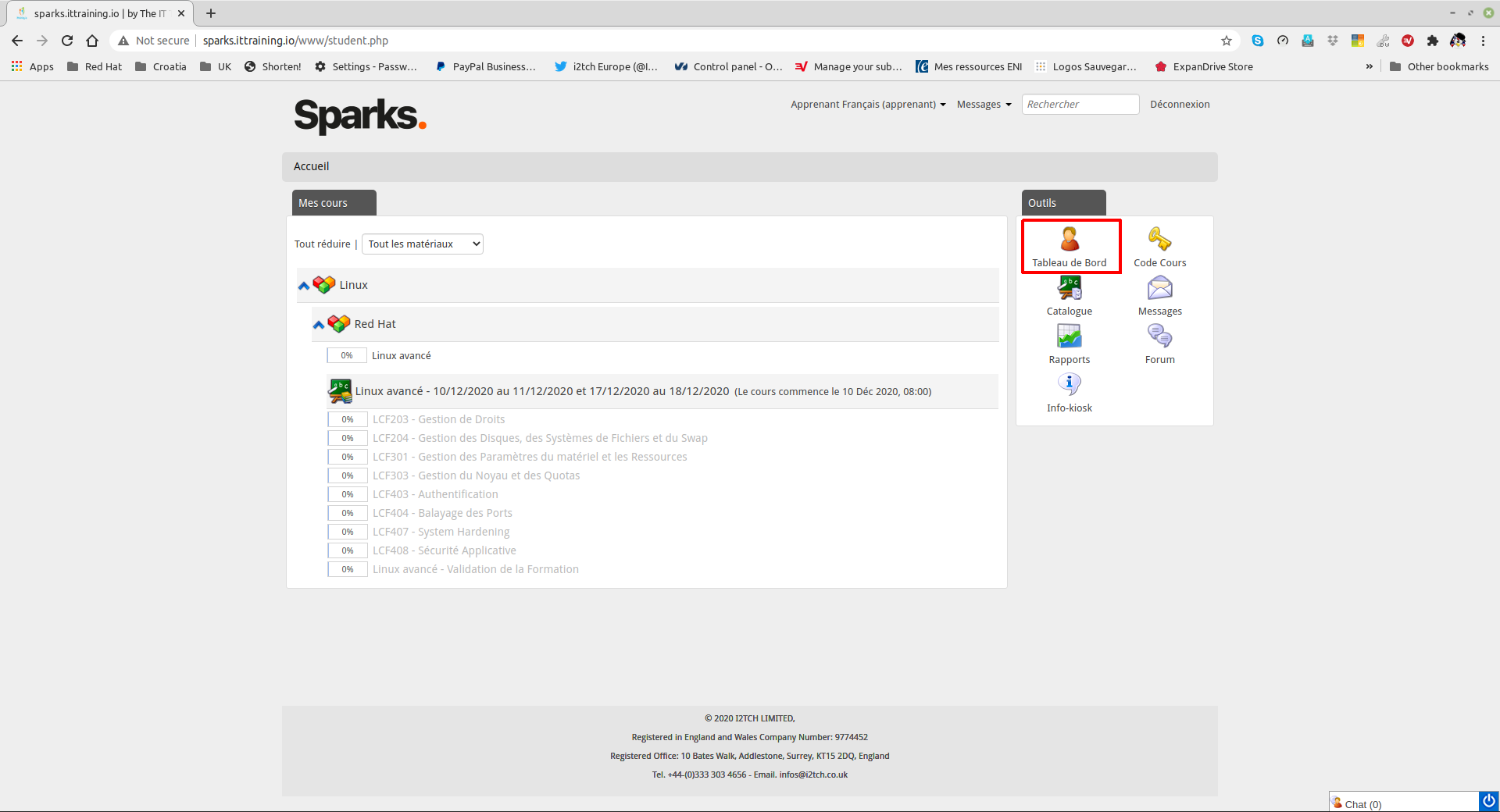Open LCF203 - Gestion de Droits
The width and height of the screenshot is (1500, 812).
point(439,419)
